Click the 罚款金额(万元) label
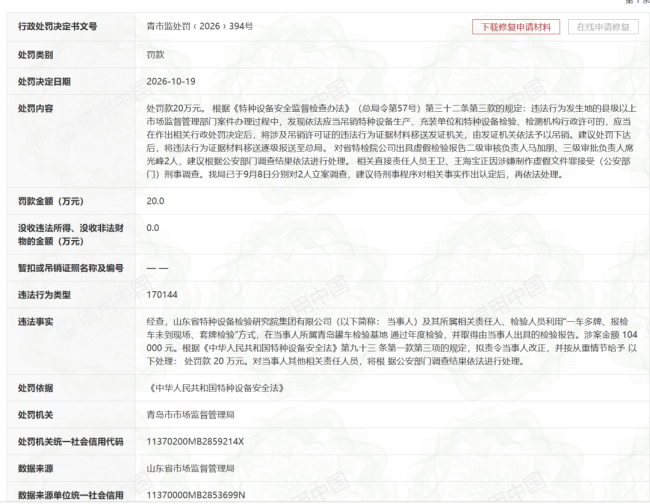The height and width of the screenshot is (504, 650). 51,201
